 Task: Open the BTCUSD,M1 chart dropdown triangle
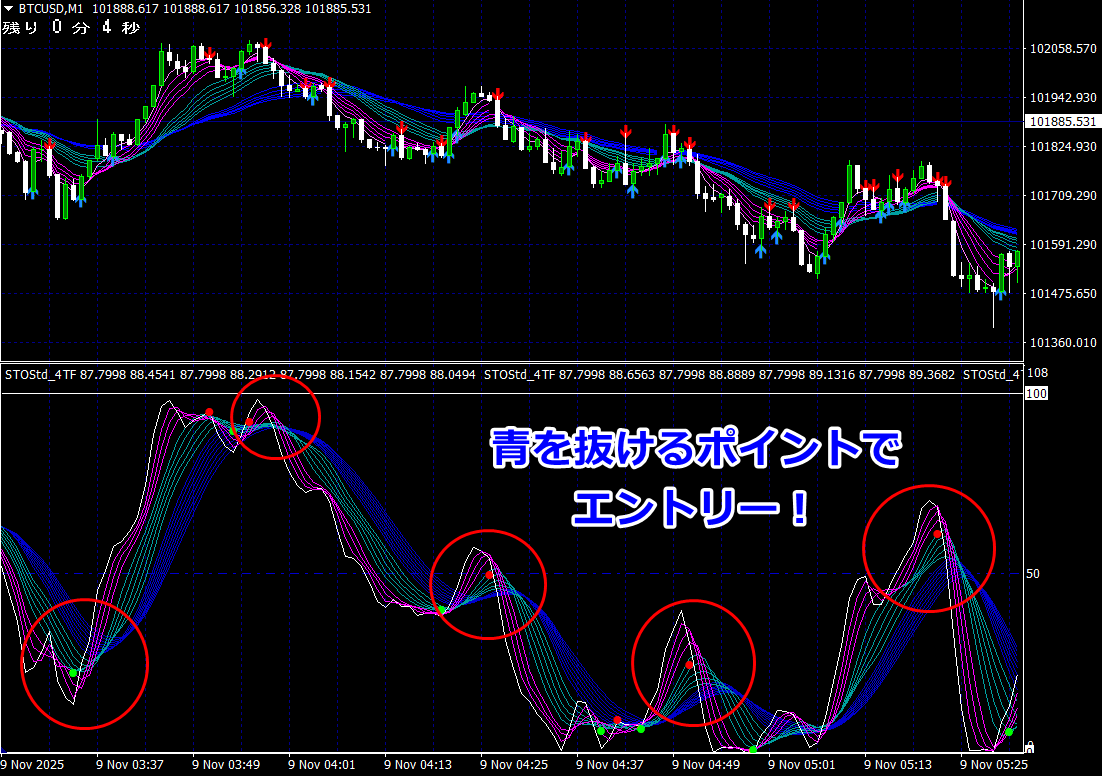tap(9, 9)
